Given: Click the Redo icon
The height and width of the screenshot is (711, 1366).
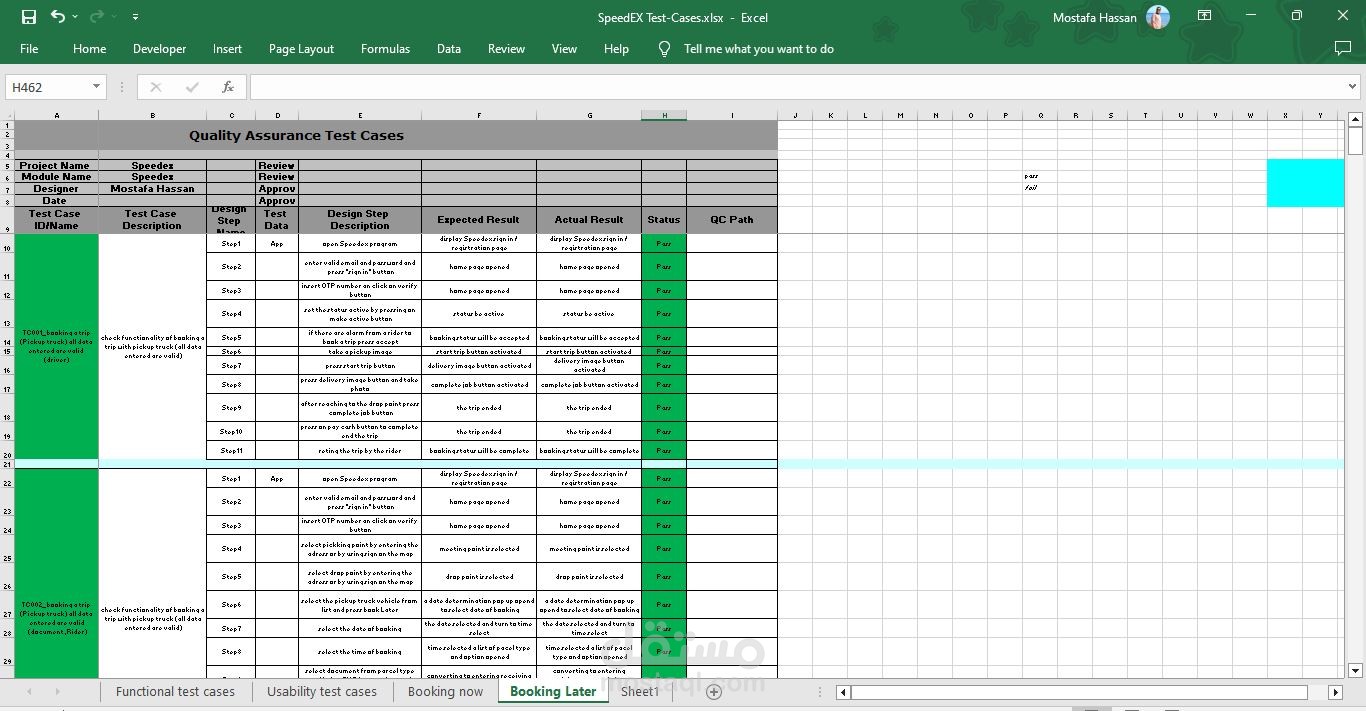Looking at the screenshot, I should click(x=96, y=17).
